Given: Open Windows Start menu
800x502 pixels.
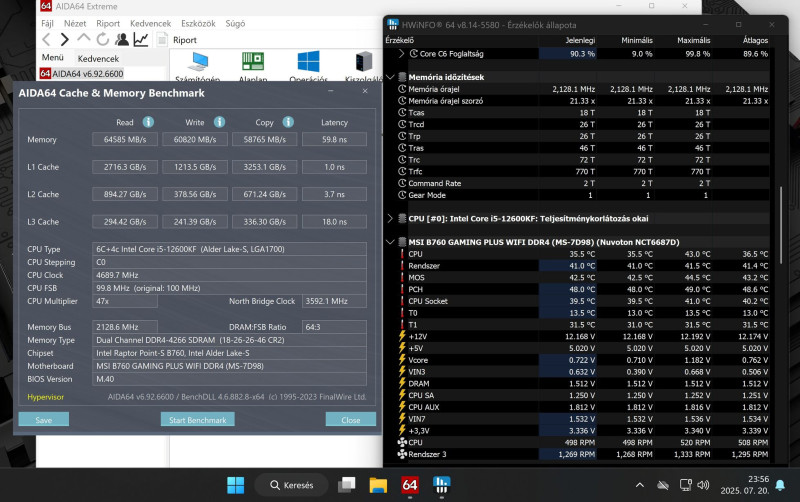Looking at the screenshot, I should pos(235,485).
